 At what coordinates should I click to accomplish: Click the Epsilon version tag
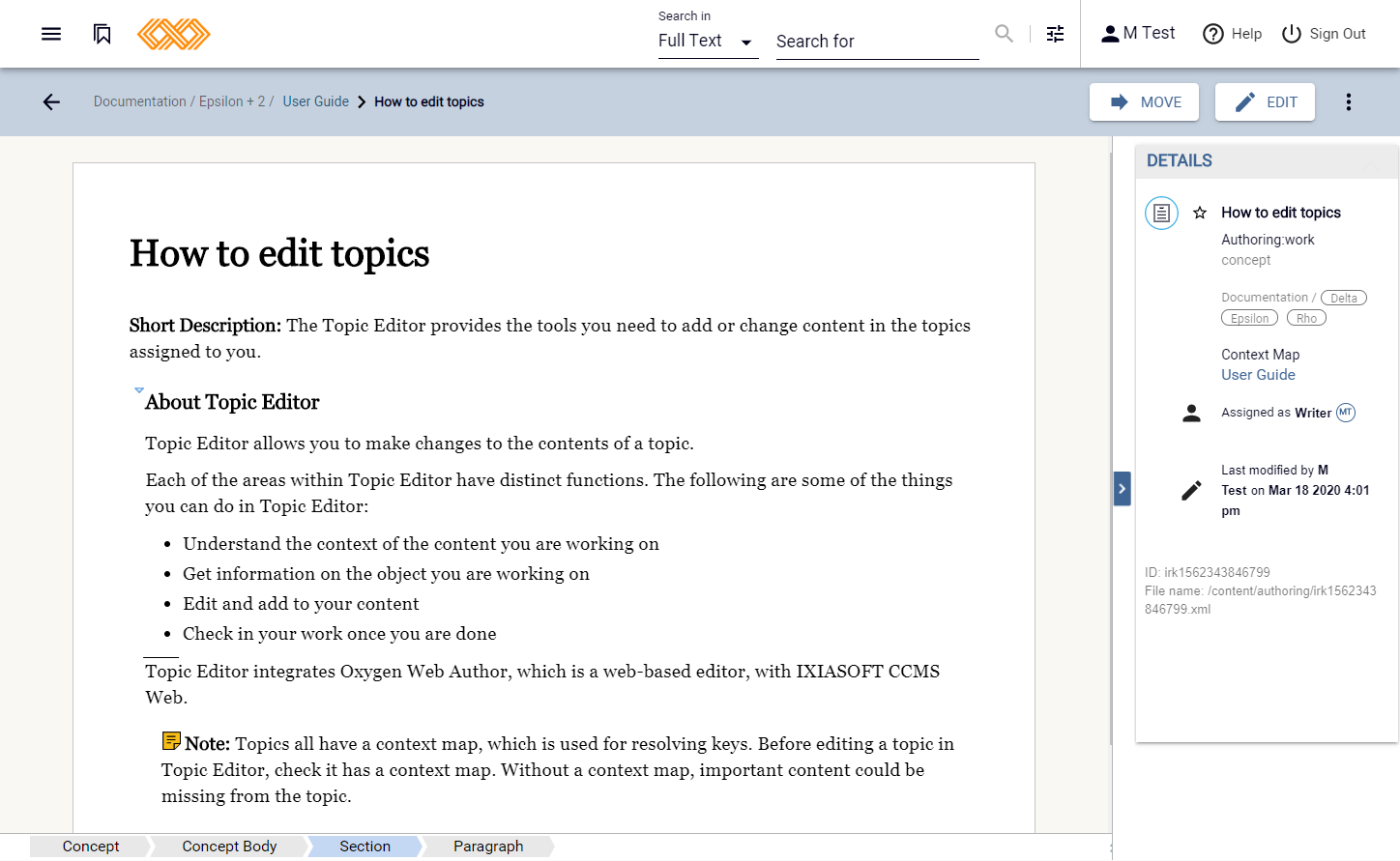1249,318
